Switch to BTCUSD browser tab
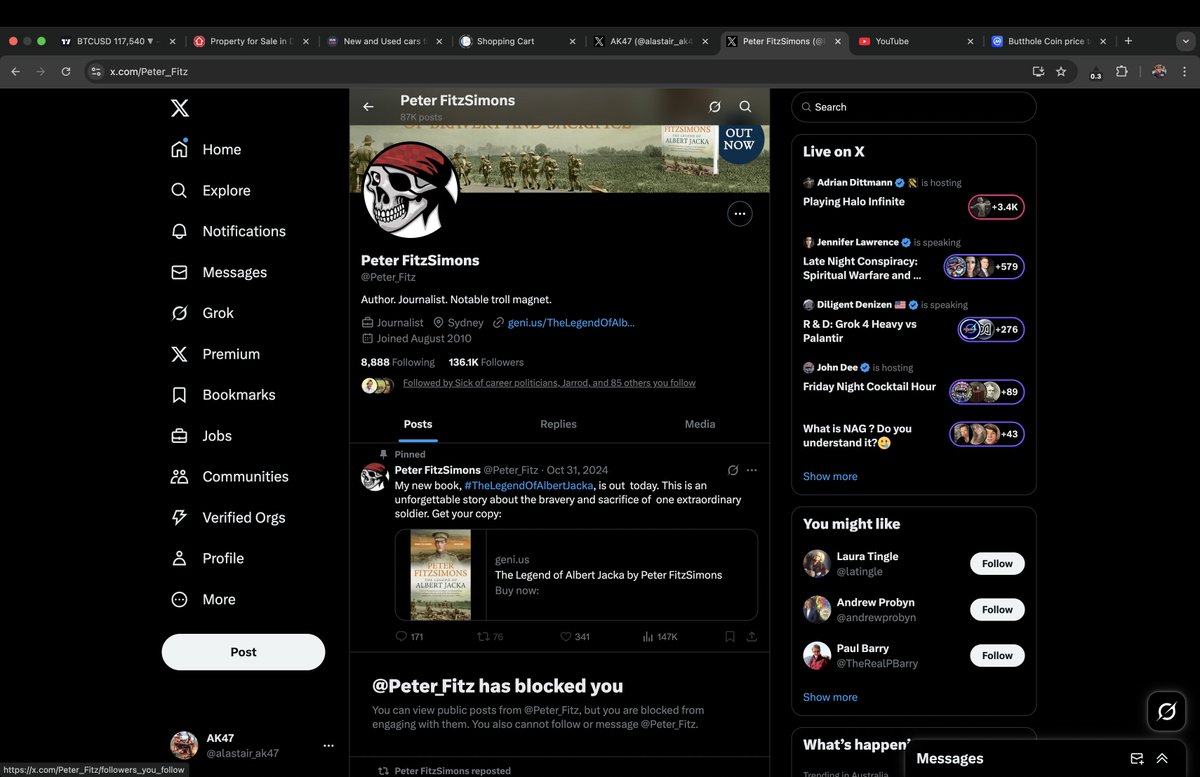Screen dimensions: 1200x777 click(118, 41)
